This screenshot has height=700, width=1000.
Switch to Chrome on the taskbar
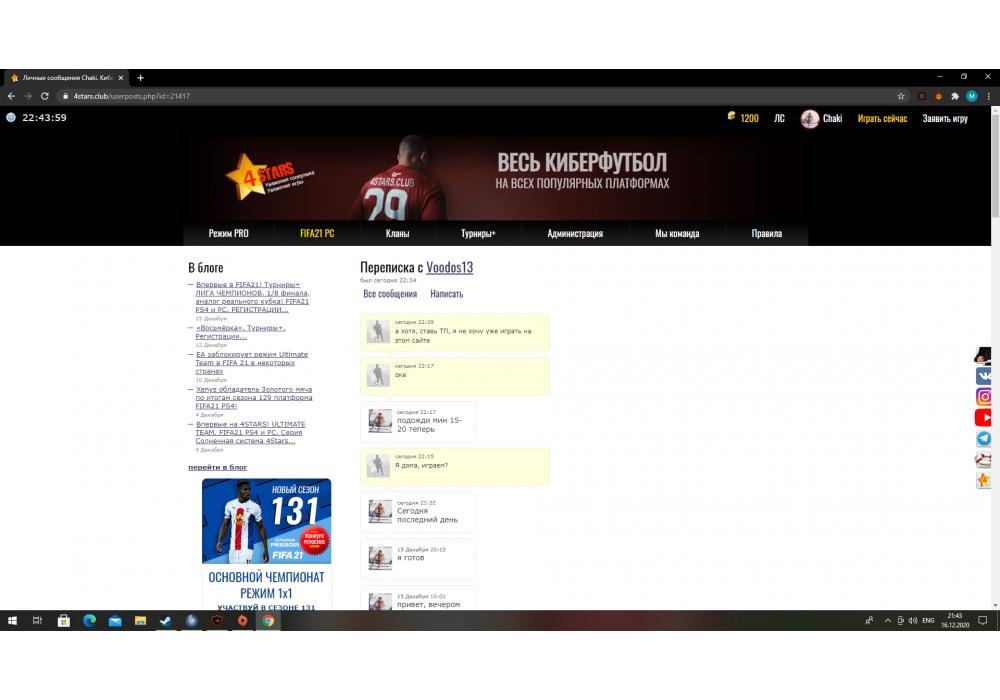coord(268,620)
